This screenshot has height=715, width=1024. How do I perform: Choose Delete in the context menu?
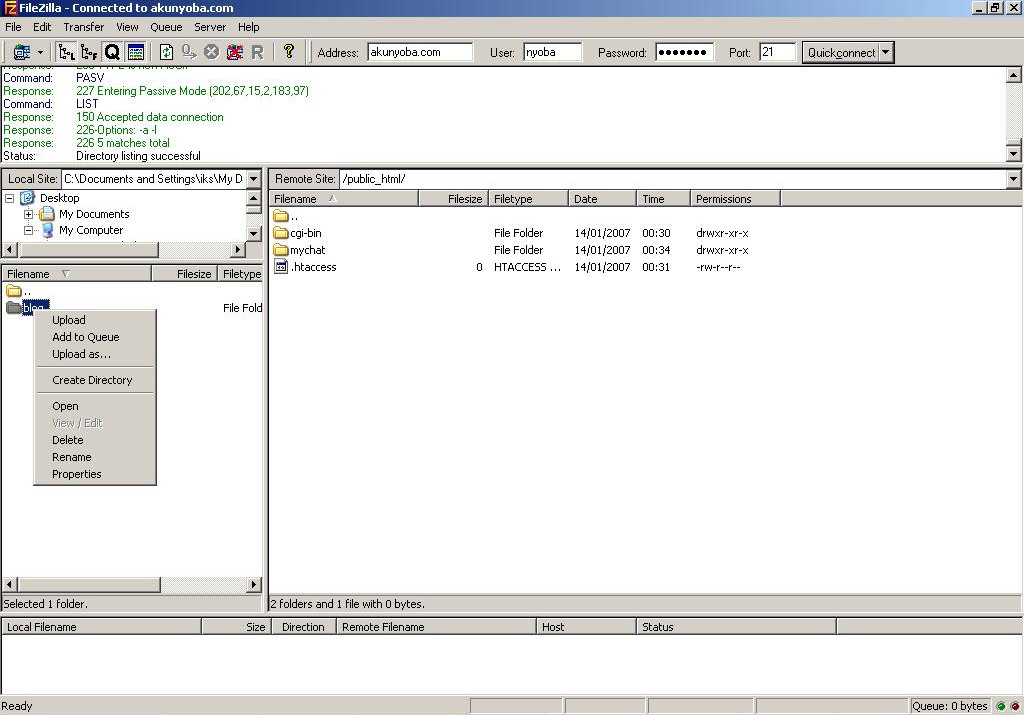coord(95,440)
